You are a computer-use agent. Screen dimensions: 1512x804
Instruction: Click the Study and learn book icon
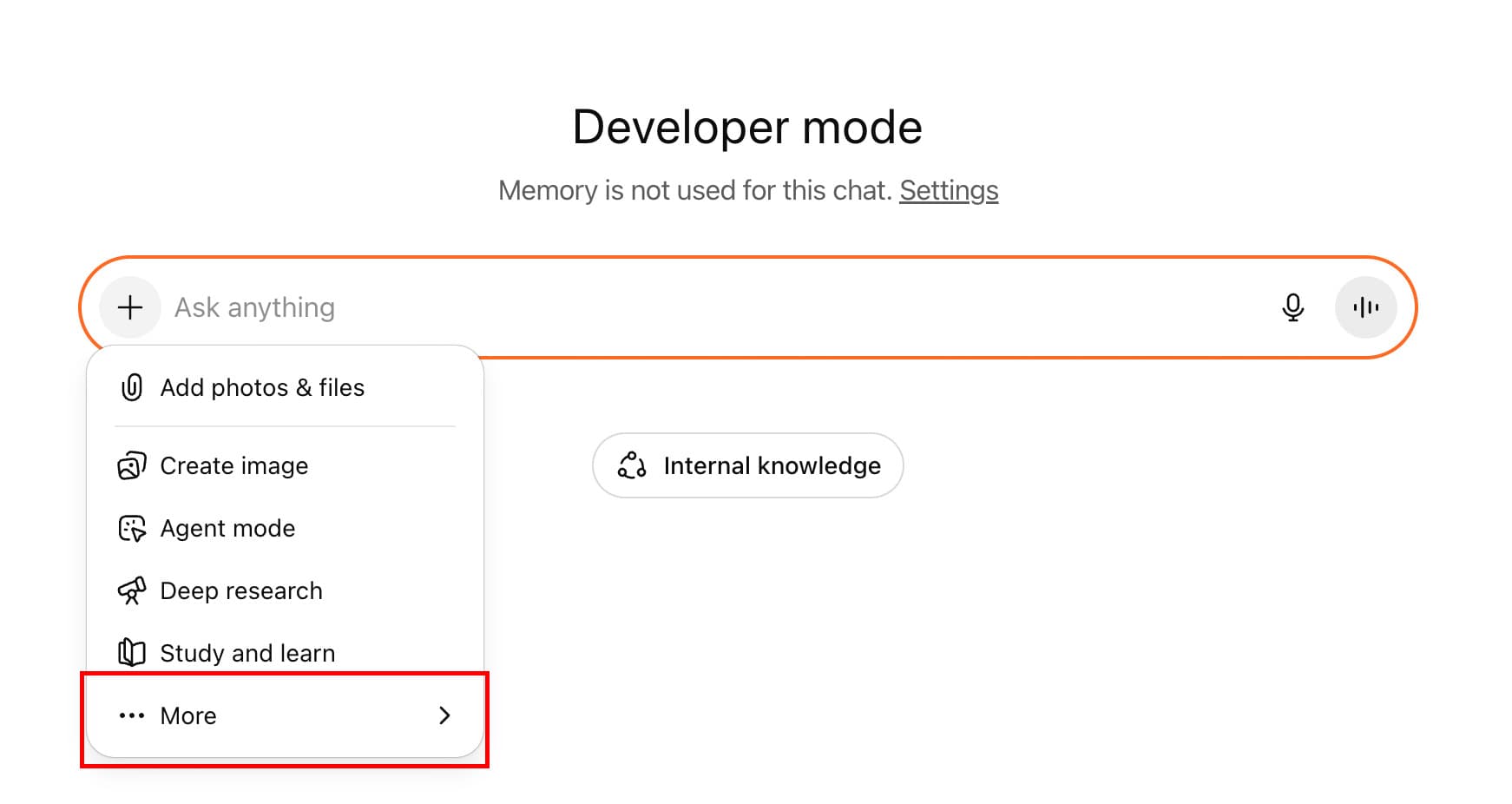point(131,652)
